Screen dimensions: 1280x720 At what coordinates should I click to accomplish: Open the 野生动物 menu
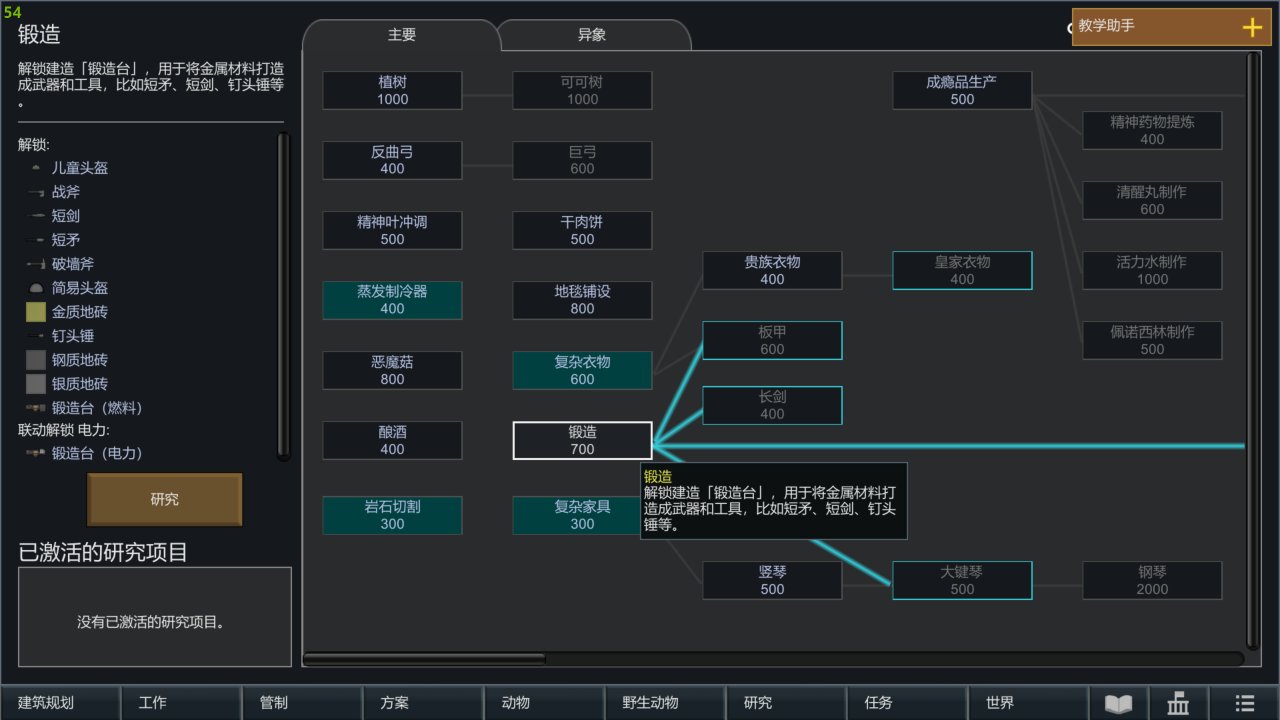tap(665, 703)
